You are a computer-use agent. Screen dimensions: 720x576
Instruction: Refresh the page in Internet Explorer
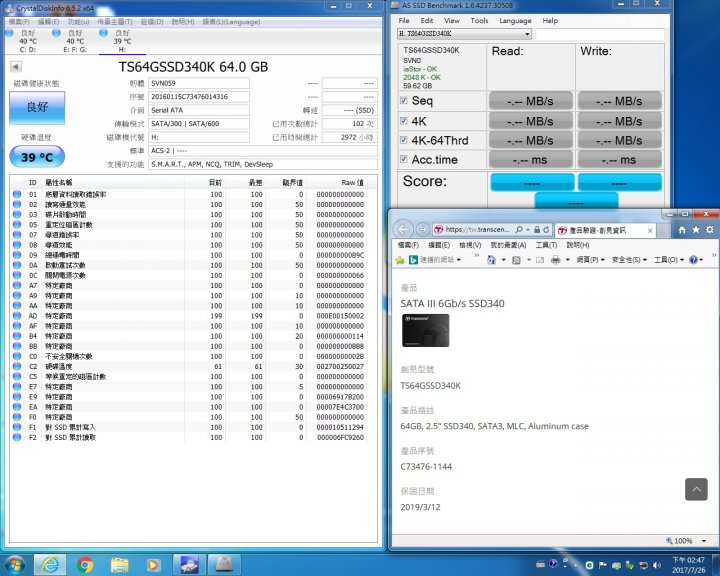(x=546, y=229)
